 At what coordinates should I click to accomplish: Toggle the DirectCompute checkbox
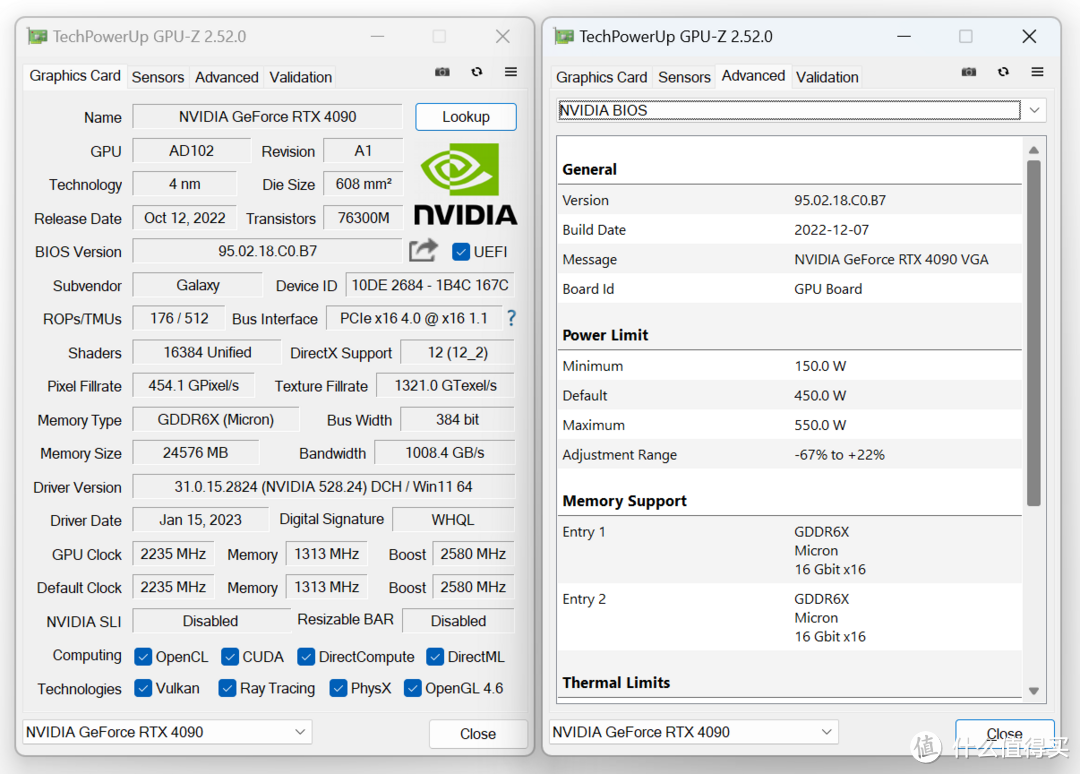[306, 657]
